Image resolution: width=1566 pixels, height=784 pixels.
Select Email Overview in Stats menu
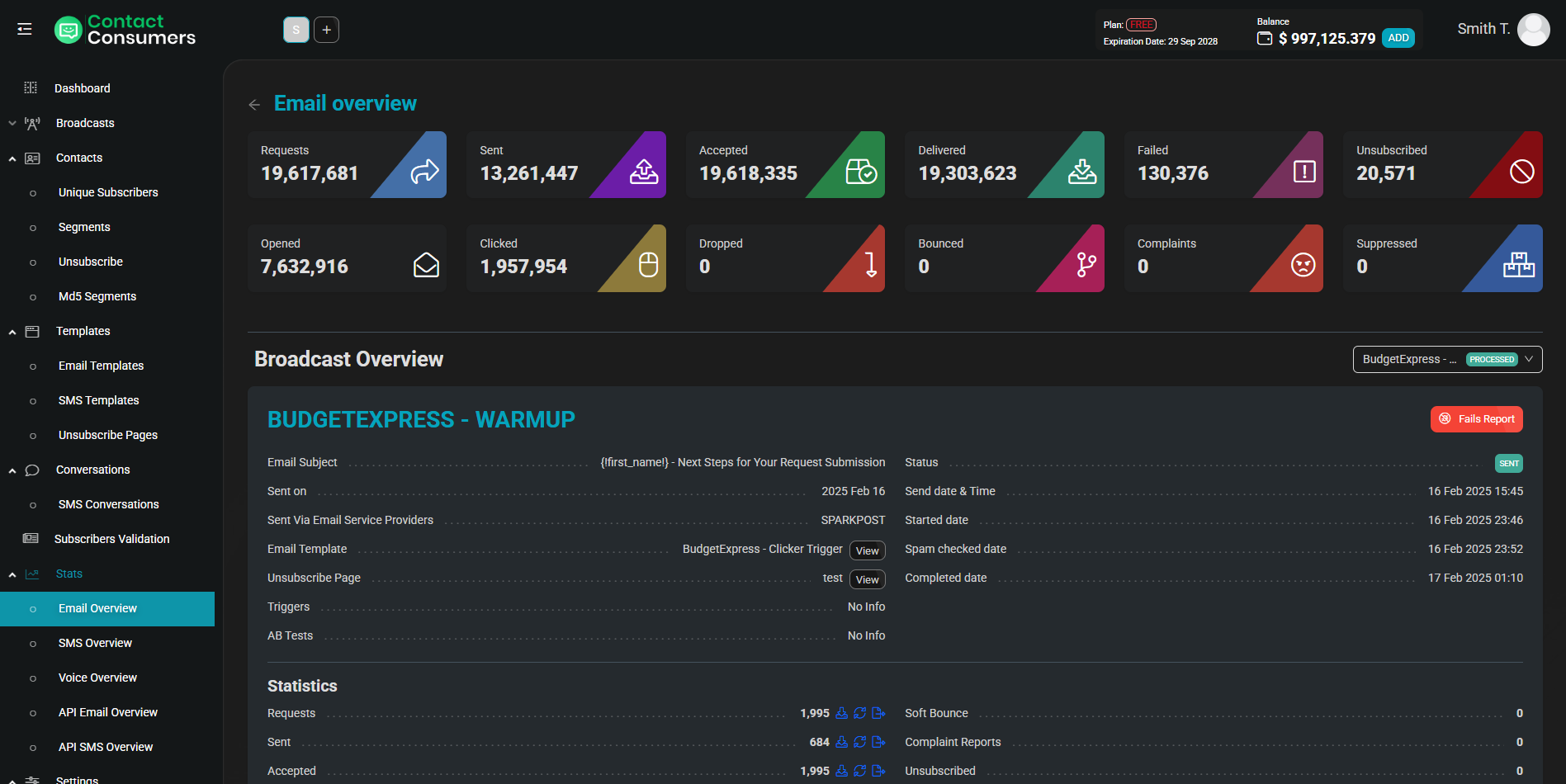[107, 608]
